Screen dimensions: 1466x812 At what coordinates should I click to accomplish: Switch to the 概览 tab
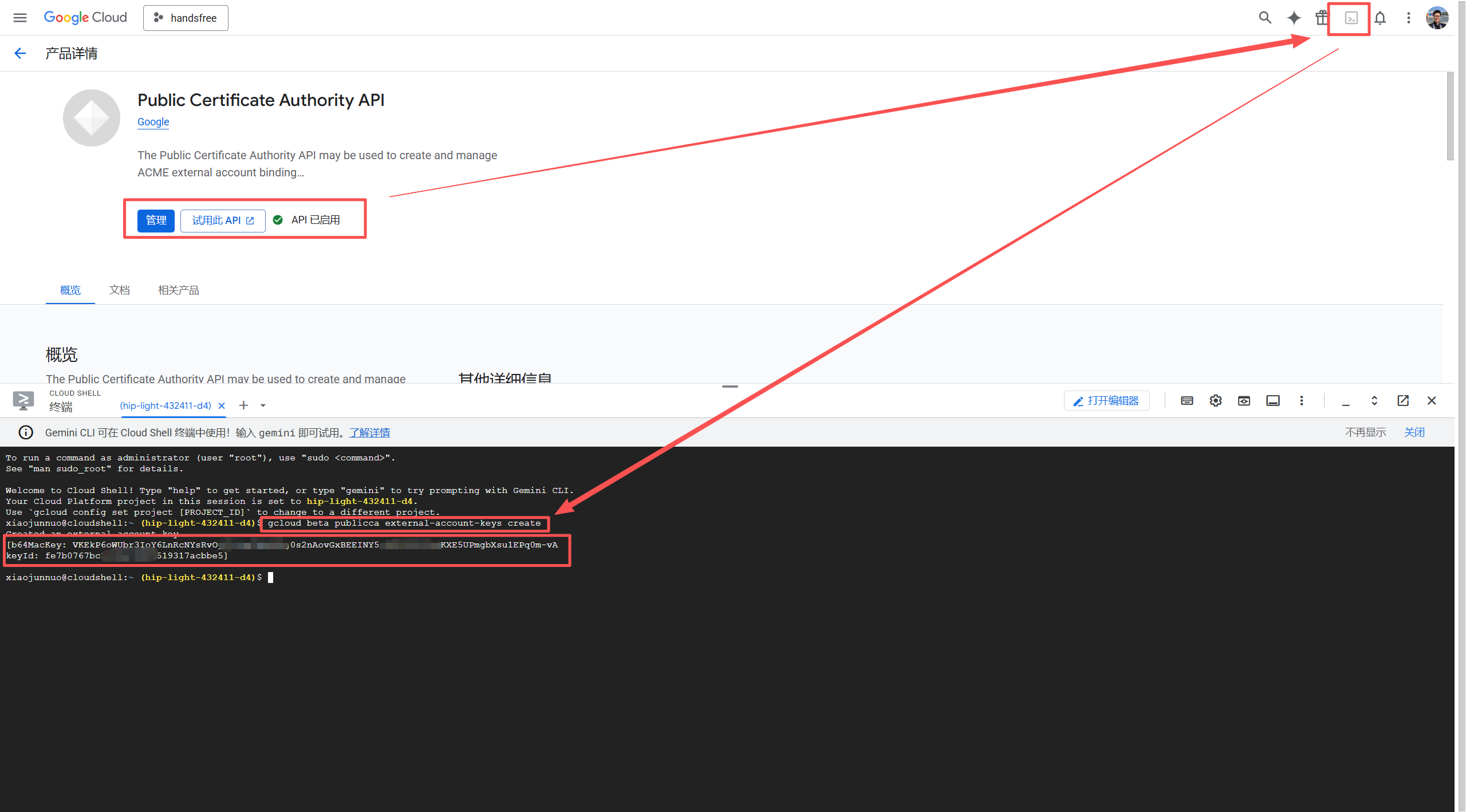(x=70, y=290)
